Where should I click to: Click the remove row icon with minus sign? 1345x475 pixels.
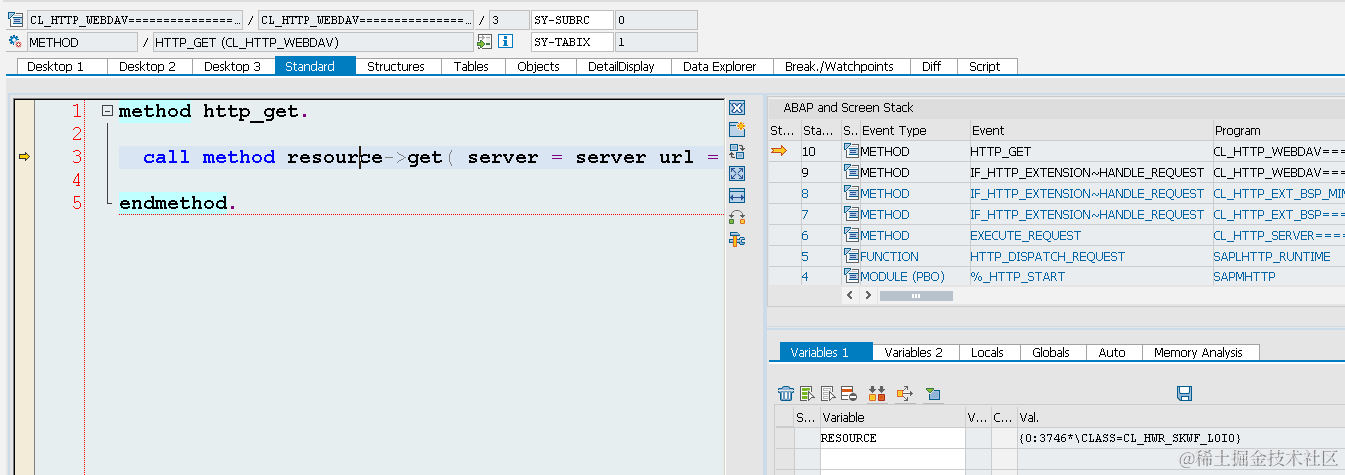(848, 394)
